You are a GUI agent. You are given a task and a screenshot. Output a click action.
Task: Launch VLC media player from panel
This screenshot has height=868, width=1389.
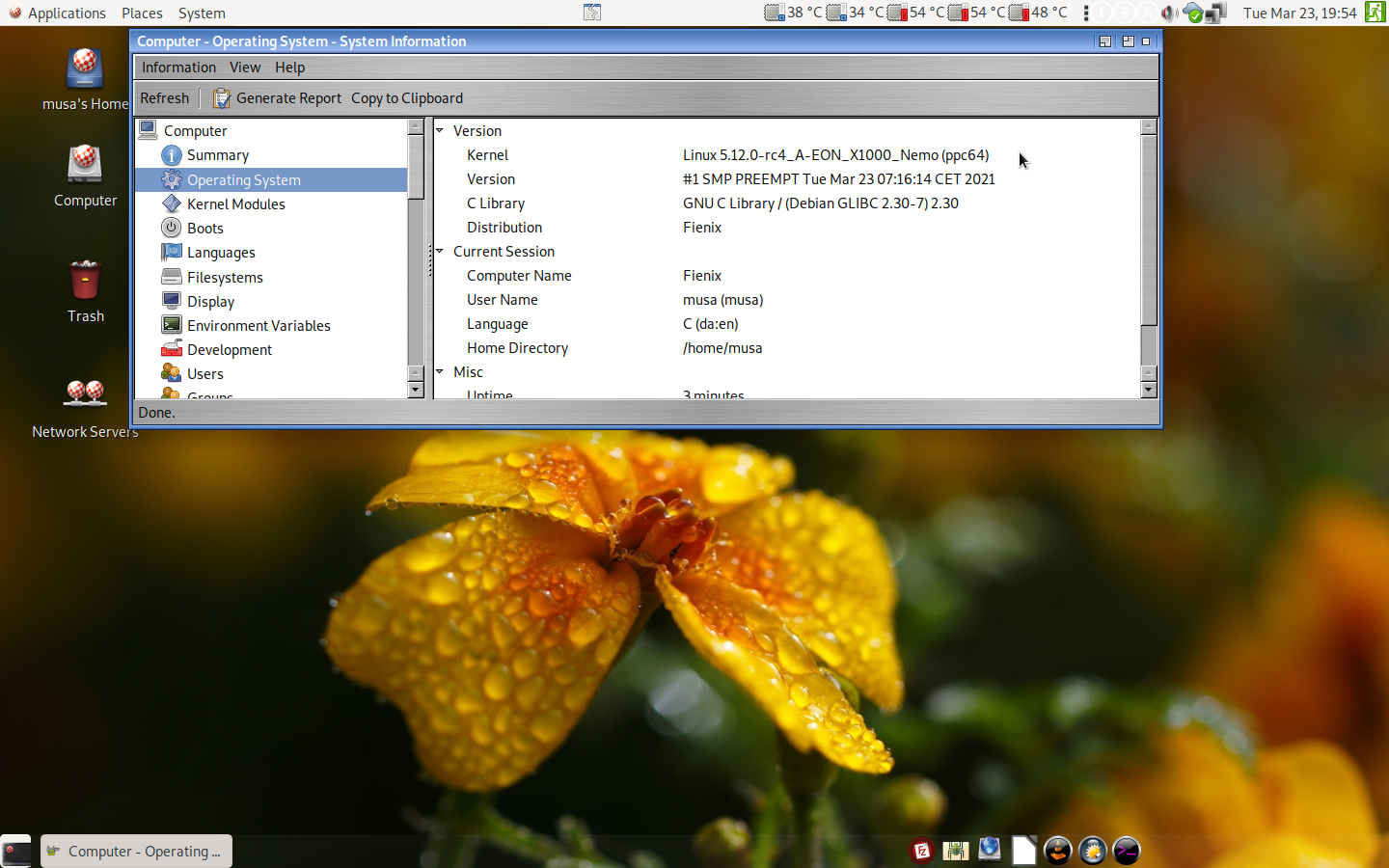click(x=1058, y=851)
